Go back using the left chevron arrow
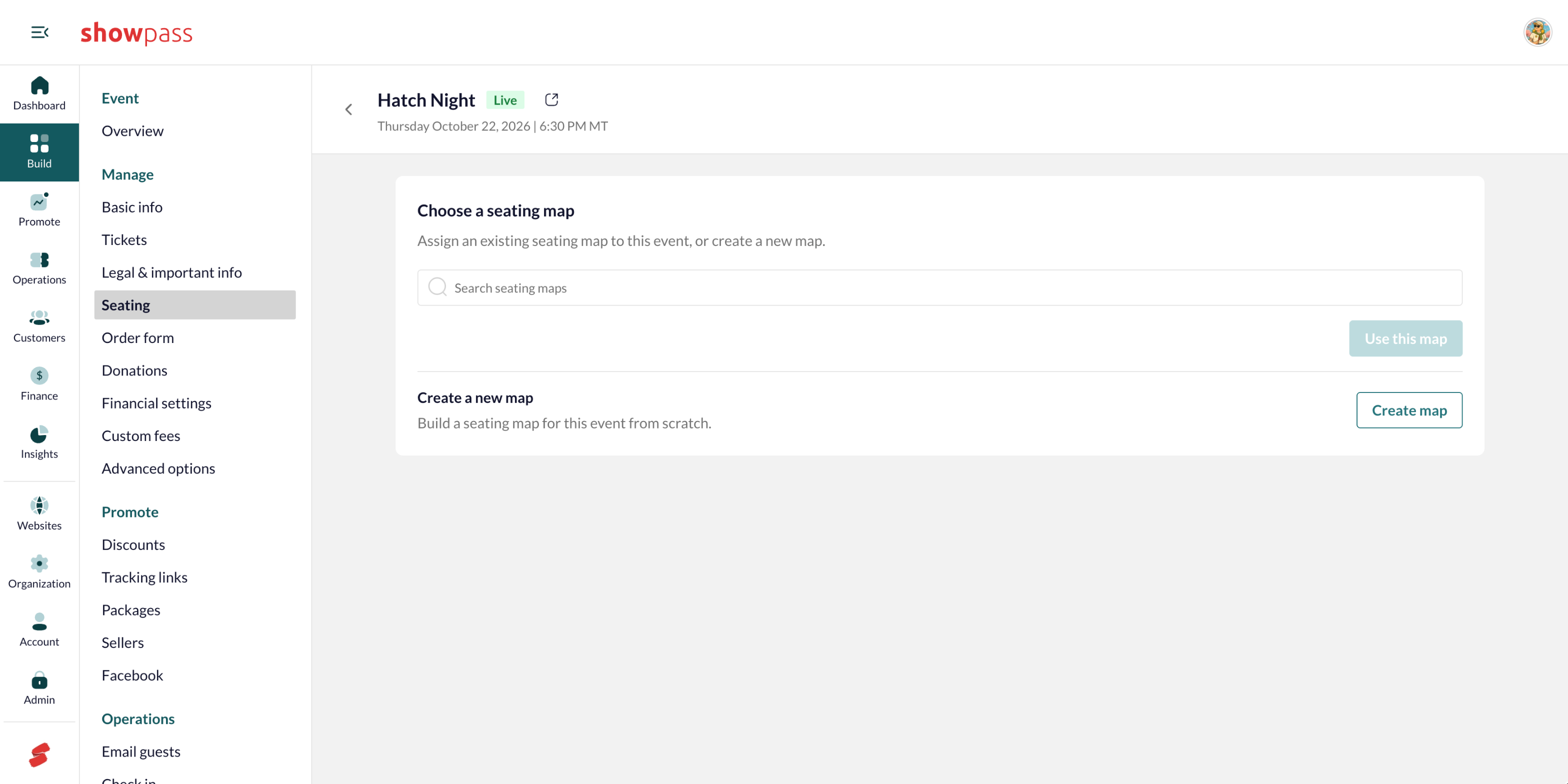The height and width of the screenshot is (784, 1568). tap(349, 109)
